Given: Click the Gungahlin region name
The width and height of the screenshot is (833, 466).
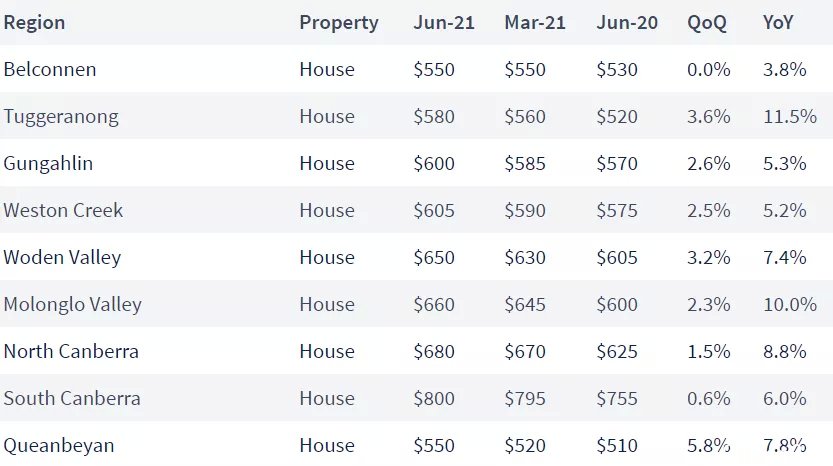Looking at the screenshot, I should coord(48,164).
